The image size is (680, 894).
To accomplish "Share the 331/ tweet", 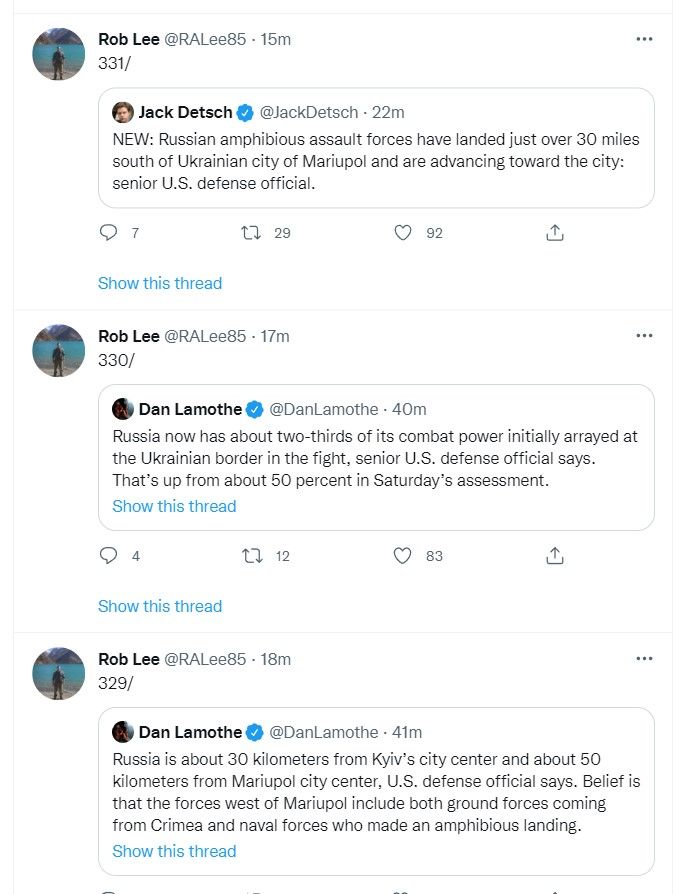I will click(555, 233).
